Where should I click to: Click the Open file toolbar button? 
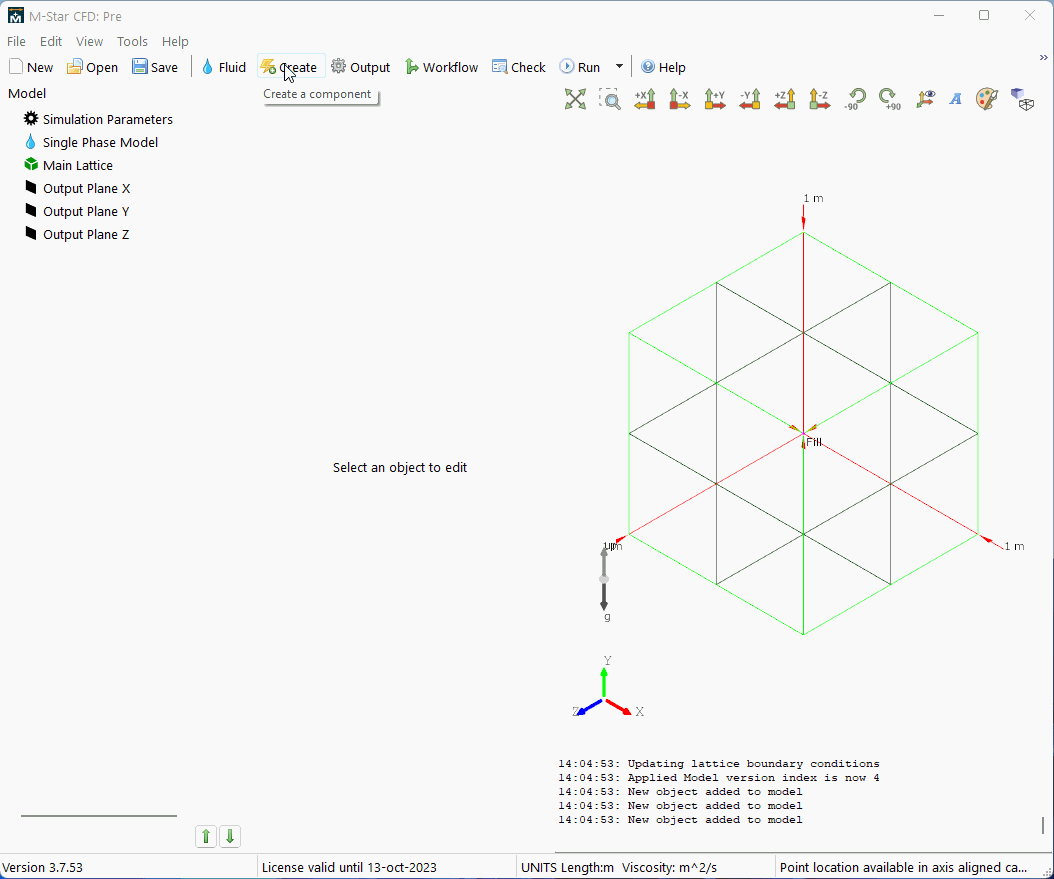pyautogui.click(x=92, y=67)
